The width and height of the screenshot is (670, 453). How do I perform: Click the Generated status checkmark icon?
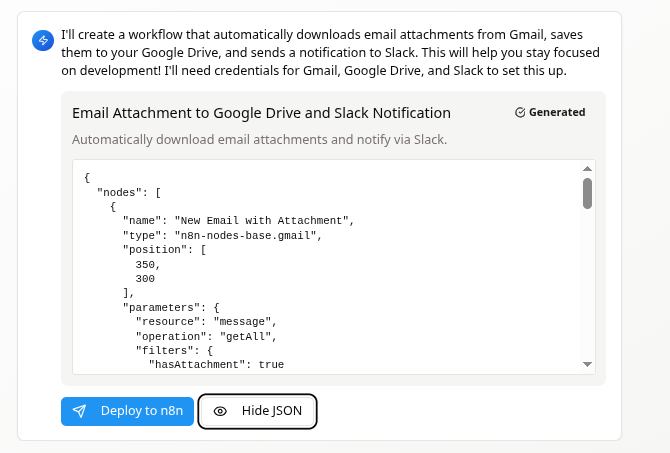point(520,112)
